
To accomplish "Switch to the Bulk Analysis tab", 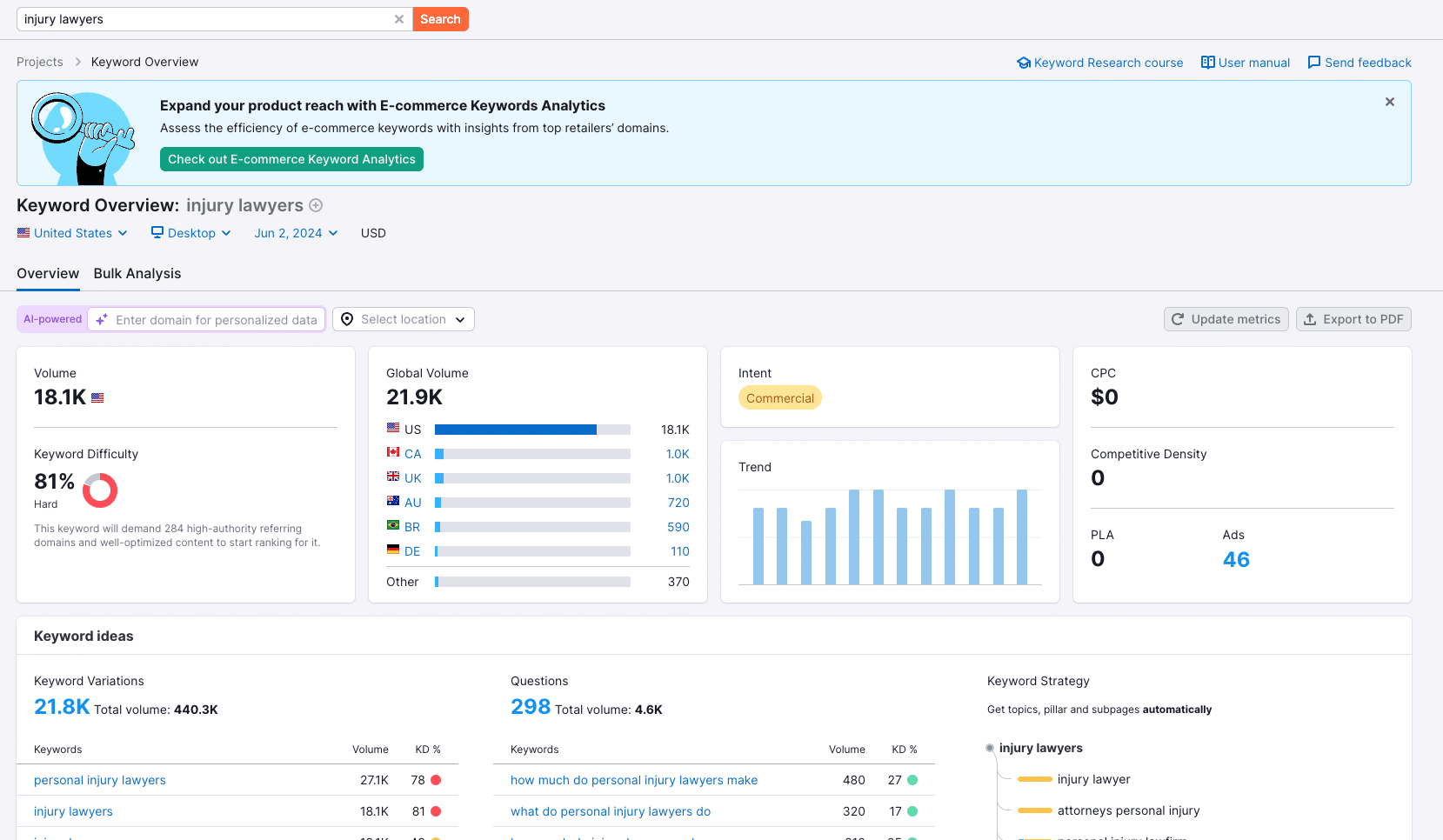I will coord(137,273).
